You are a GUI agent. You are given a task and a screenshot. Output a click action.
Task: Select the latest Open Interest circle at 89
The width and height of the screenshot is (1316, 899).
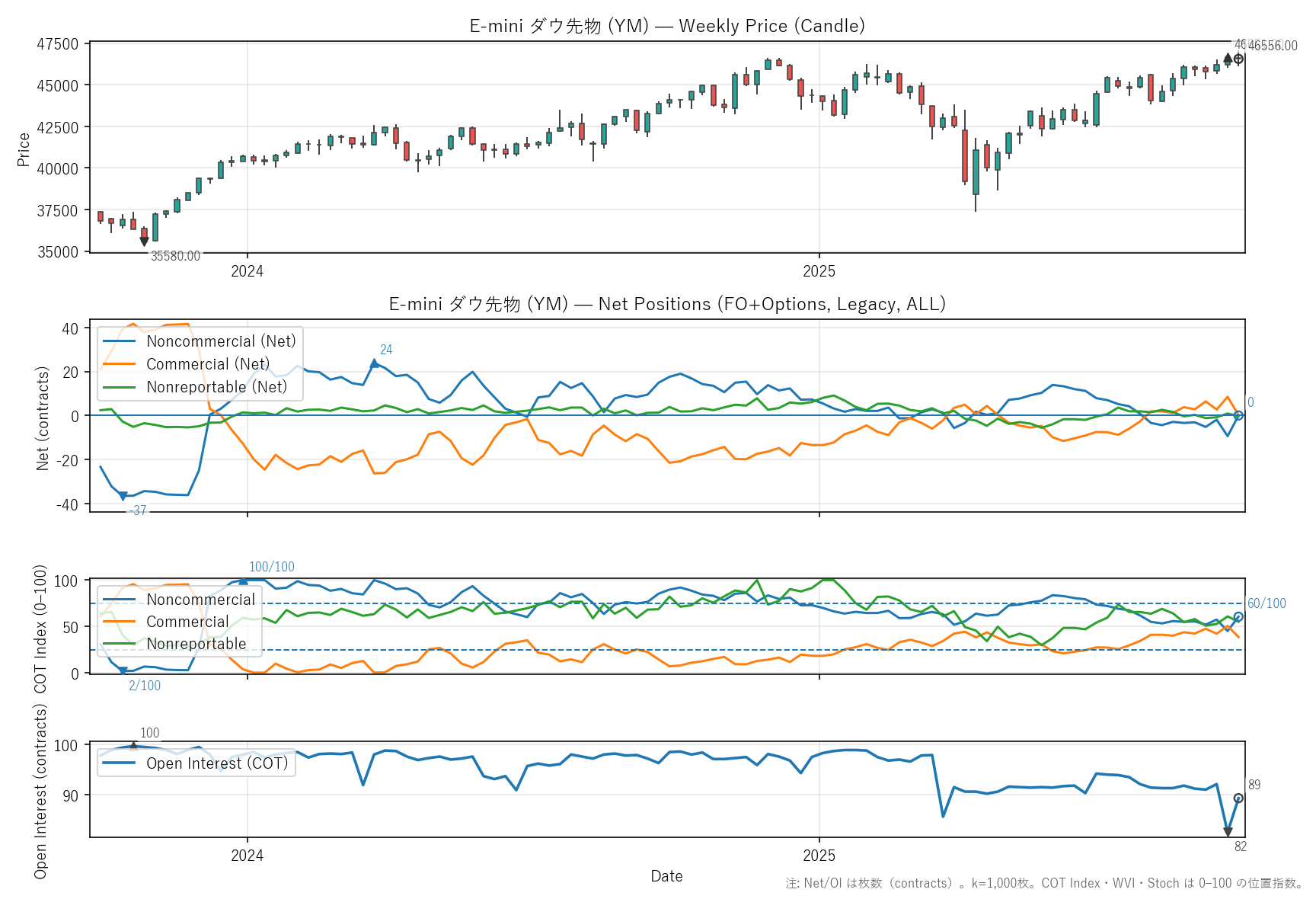point(1238,798)
